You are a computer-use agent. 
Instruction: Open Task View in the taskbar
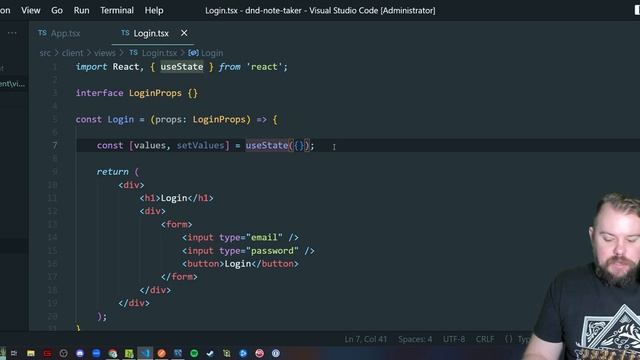click(14, 353)
